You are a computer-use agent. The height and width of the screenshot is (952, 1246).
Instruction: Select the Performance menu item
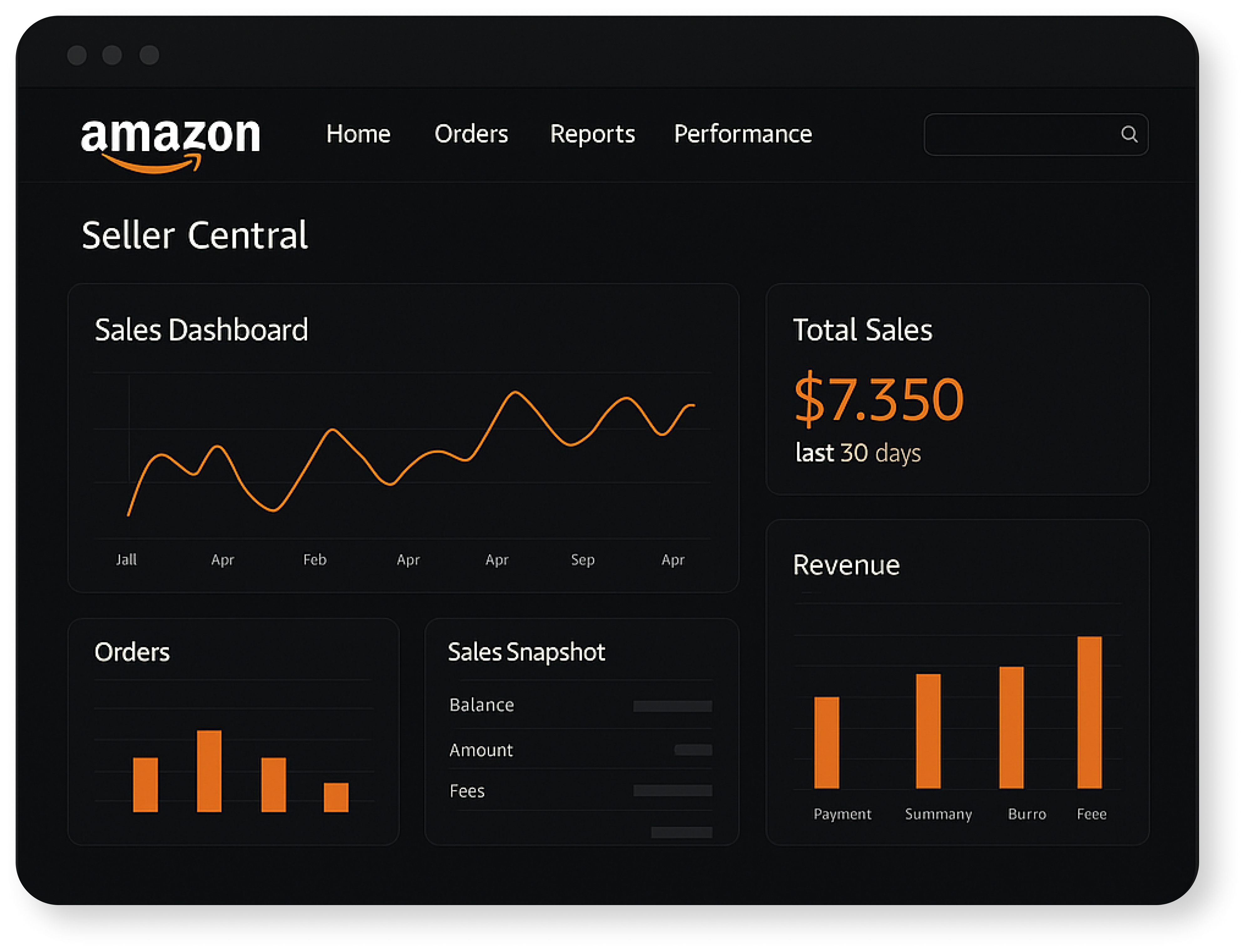743,134
